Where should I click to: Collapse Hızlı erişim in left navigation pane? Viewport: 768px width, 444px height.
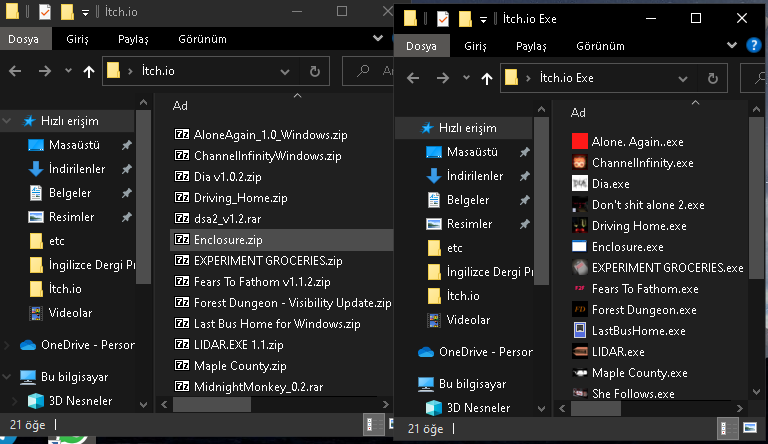click(9, 120)
